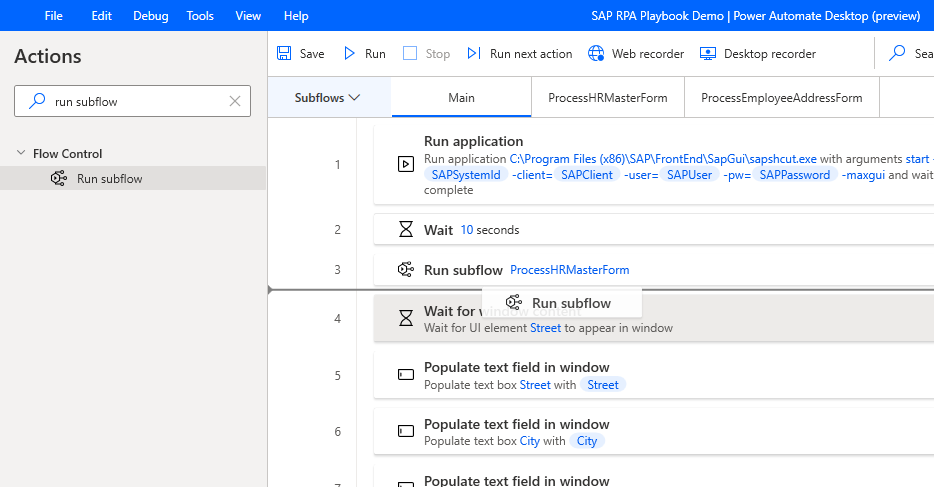
Task: Switch to the Main tab
Action: click(461, 98)
